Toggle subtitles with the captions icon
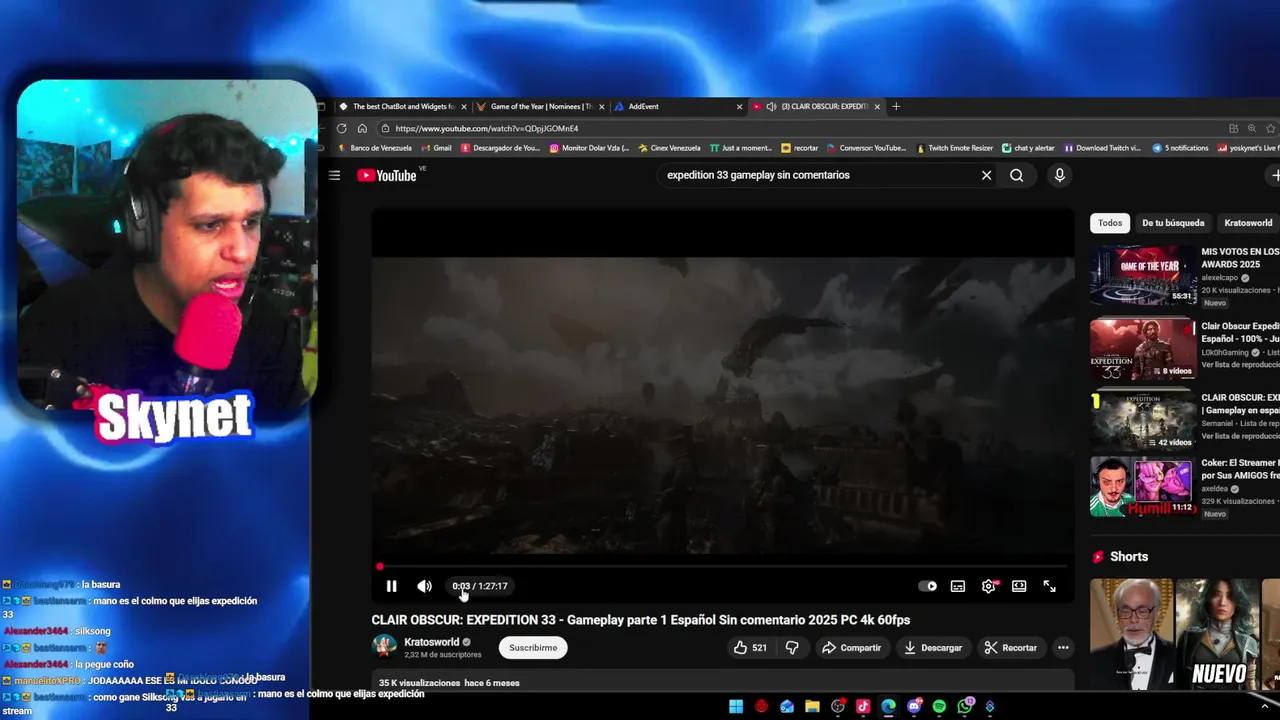The height and width of the screenshot is (720, 1280). (x=958, y=586)
